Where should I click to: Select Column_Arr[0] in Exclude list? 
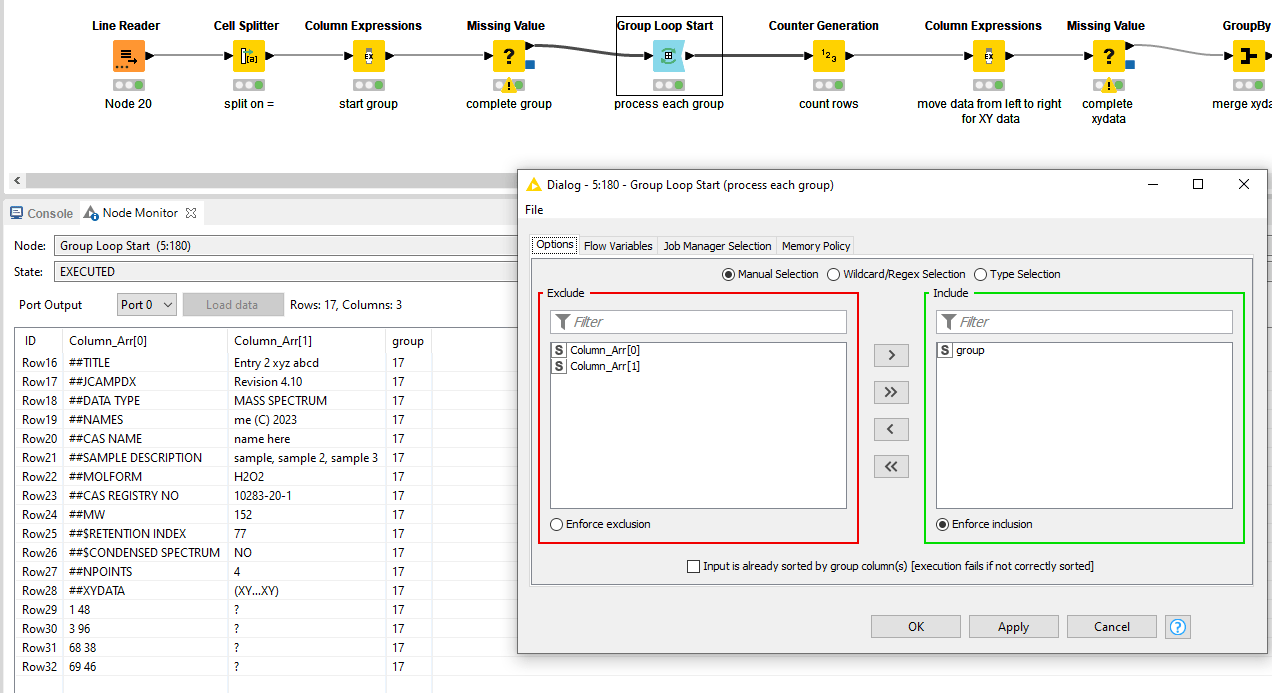click(698, 350)
